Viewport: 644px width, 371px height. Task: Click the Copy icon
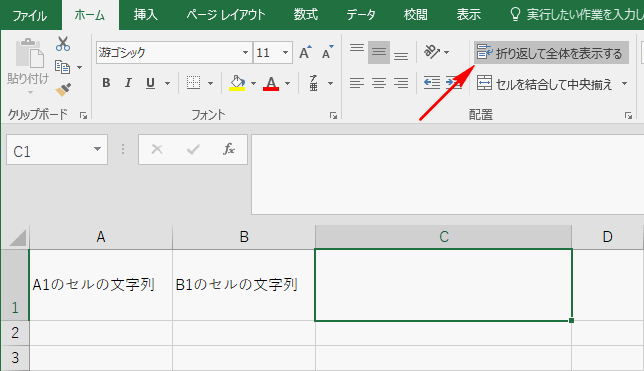pyautogui.click(x=63, y=67)
